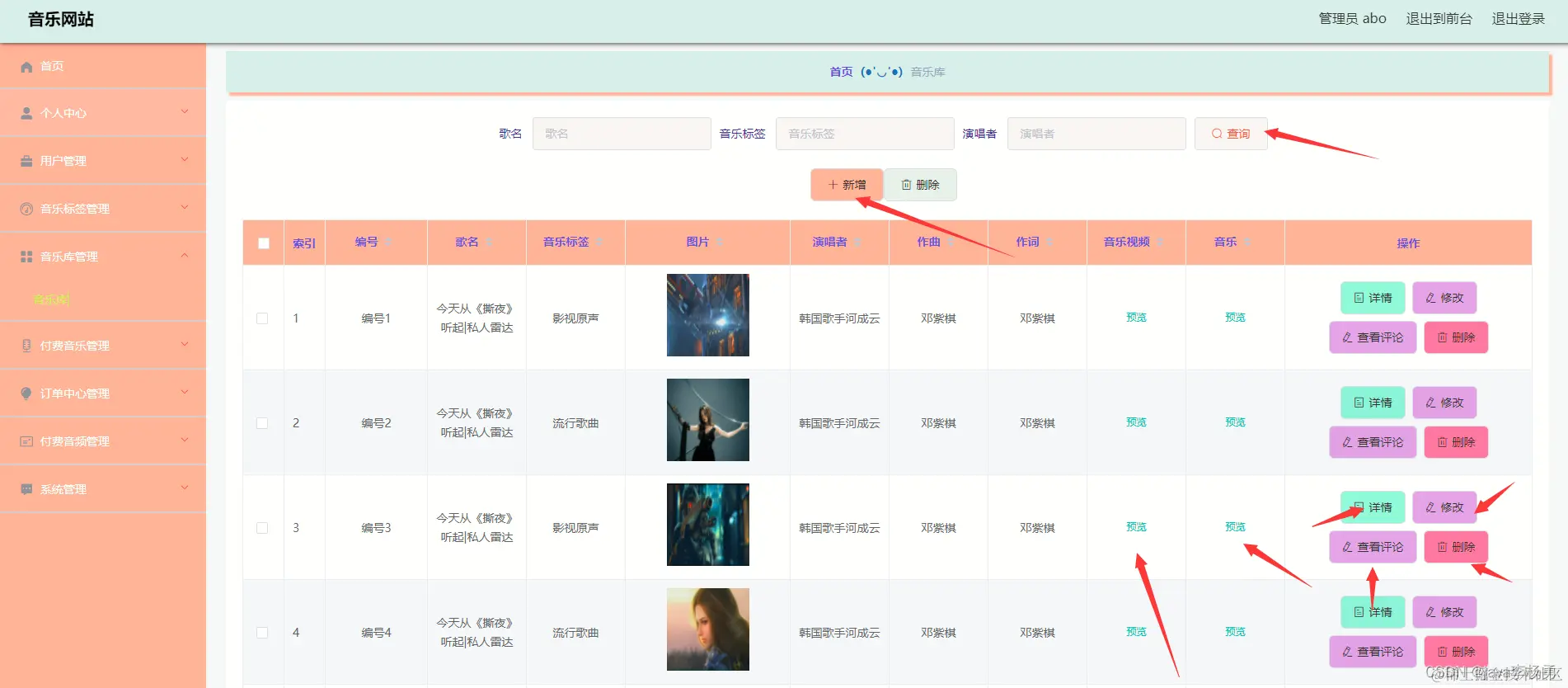The height and width of the screenshot is (688, 1568).
Task: Click 修改 for row 编号2
Action: click(1444, 403)
